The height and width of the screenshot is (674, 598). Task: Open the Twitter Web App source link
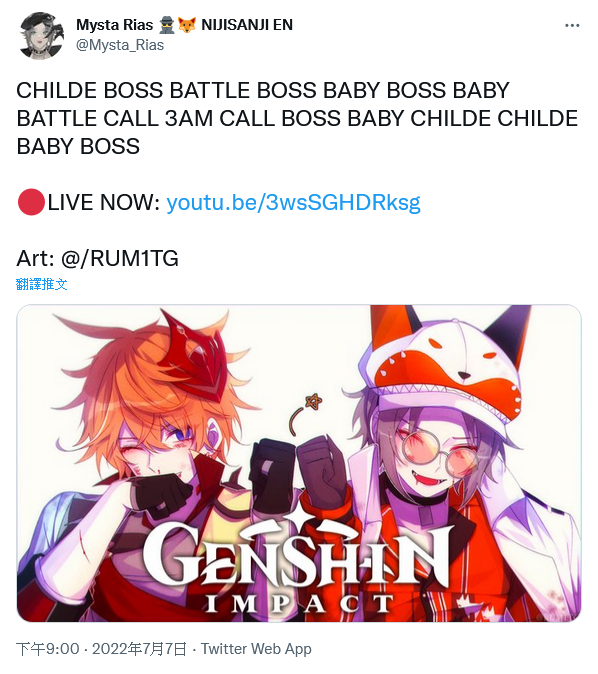point(256,649)
